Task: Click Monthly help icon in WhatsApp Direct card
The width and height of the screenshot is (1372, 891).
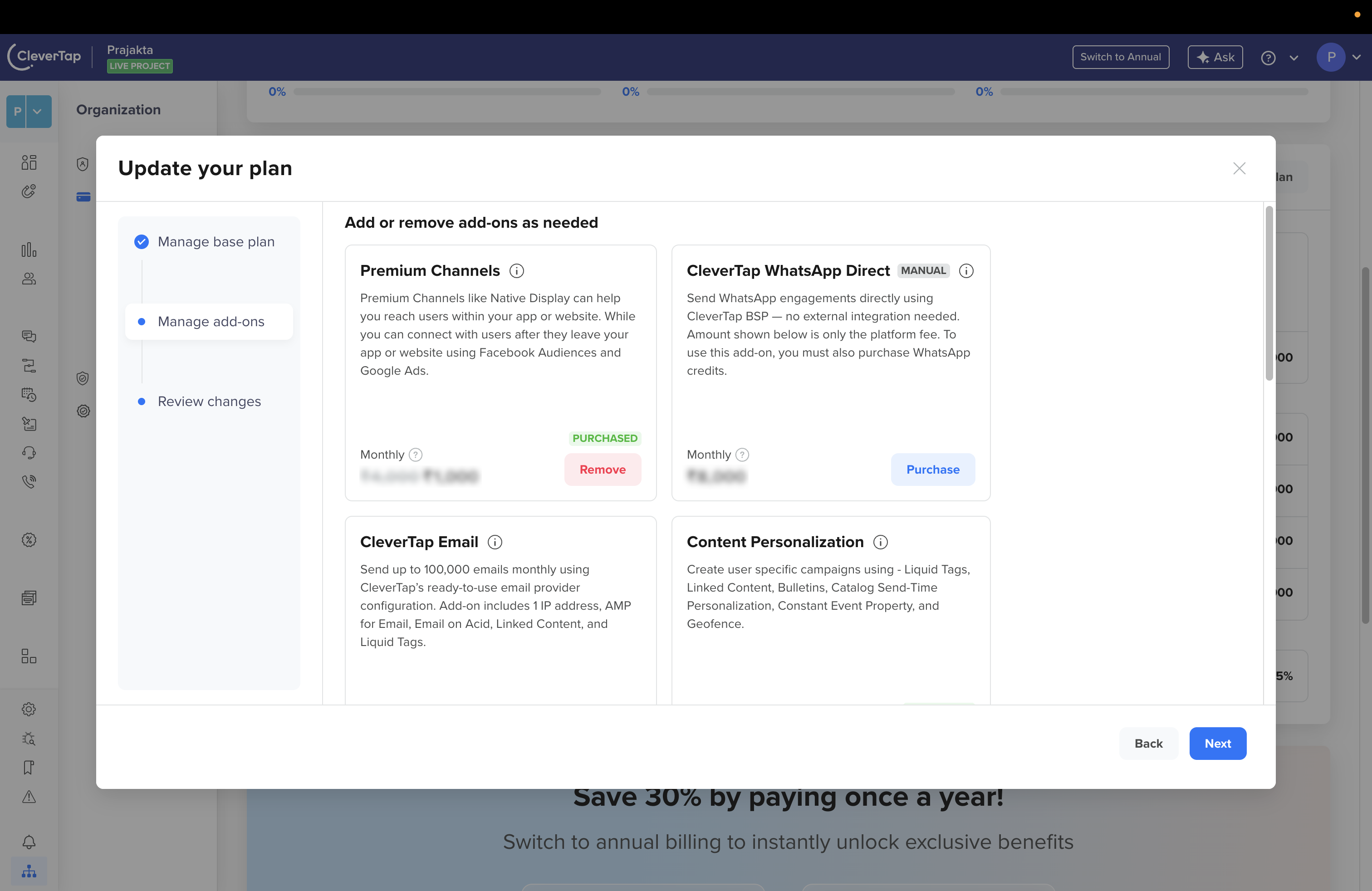Action: click(742, 455)
